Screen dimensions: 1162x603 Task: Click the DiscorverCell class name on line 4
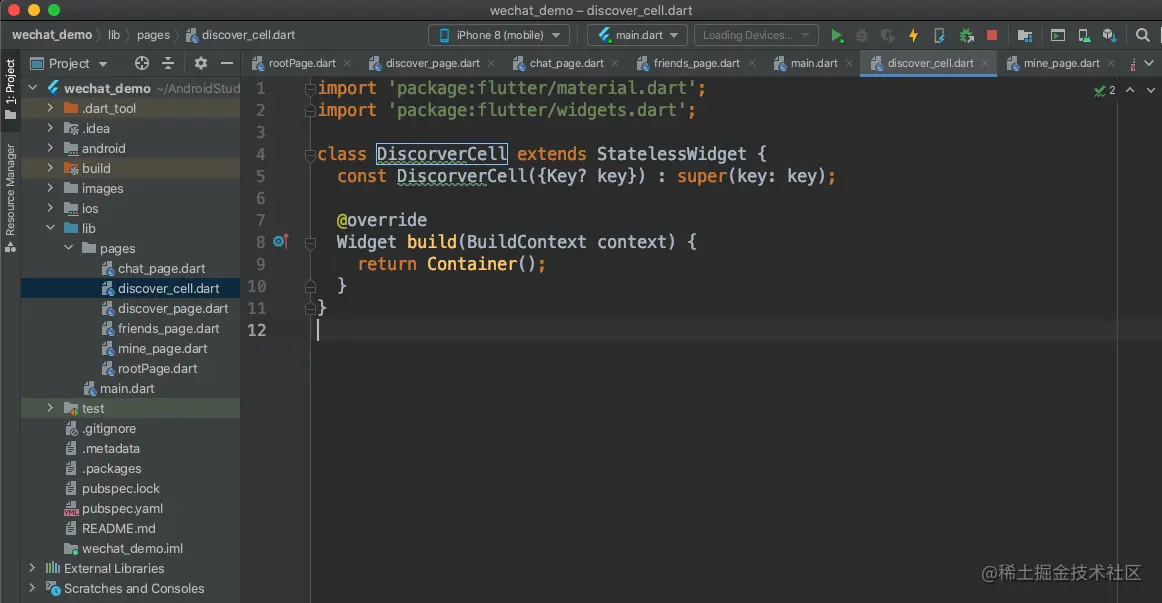click(x=442, y=154)
